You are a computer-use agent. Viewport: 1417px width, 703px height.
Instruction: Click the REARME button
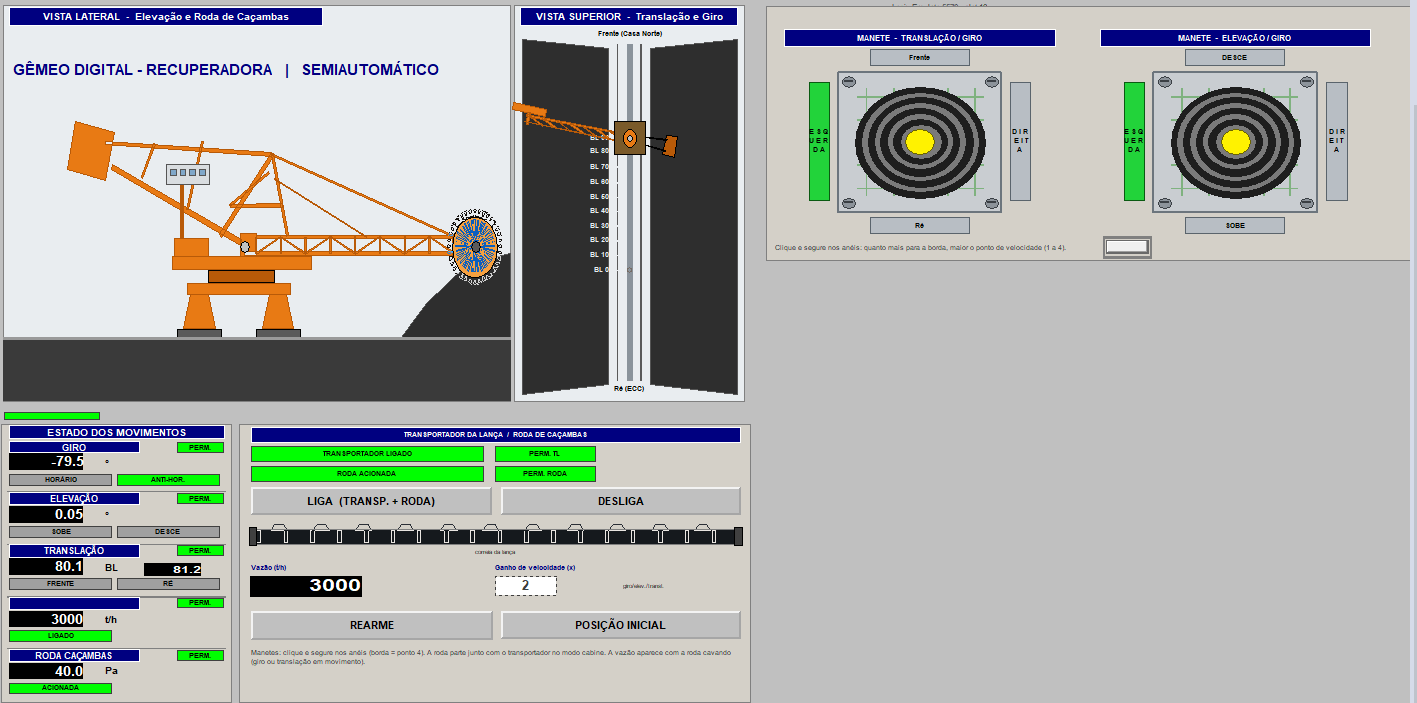(x=371, y=625)
